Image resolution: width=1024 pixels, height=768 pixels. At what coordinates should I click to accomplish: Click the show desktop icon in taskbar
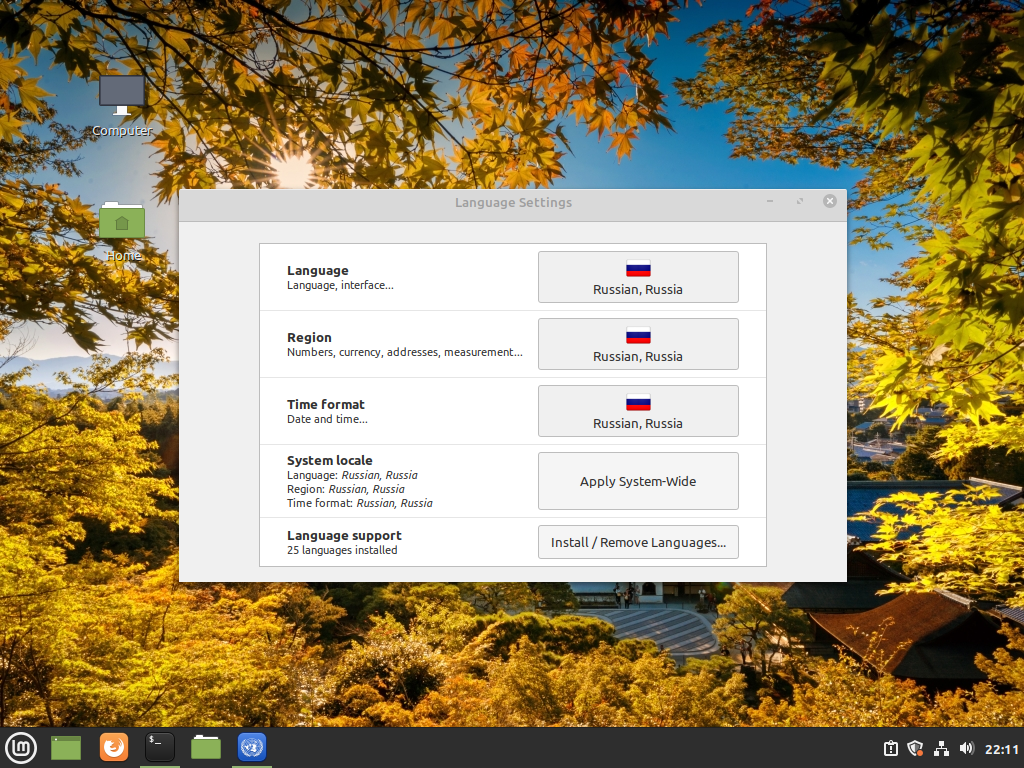[66, 748]
